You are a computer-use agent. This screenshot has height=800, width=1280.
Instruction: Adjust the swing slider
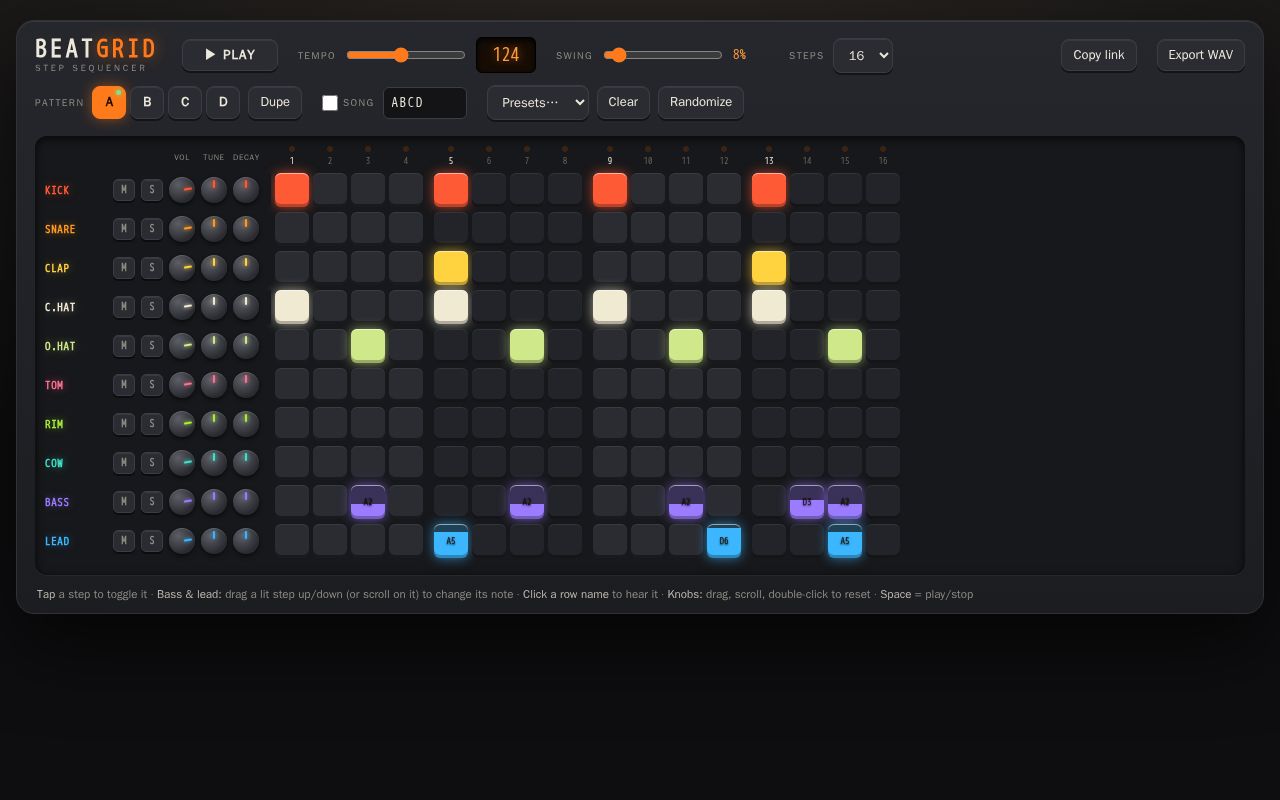coord(663,55)
